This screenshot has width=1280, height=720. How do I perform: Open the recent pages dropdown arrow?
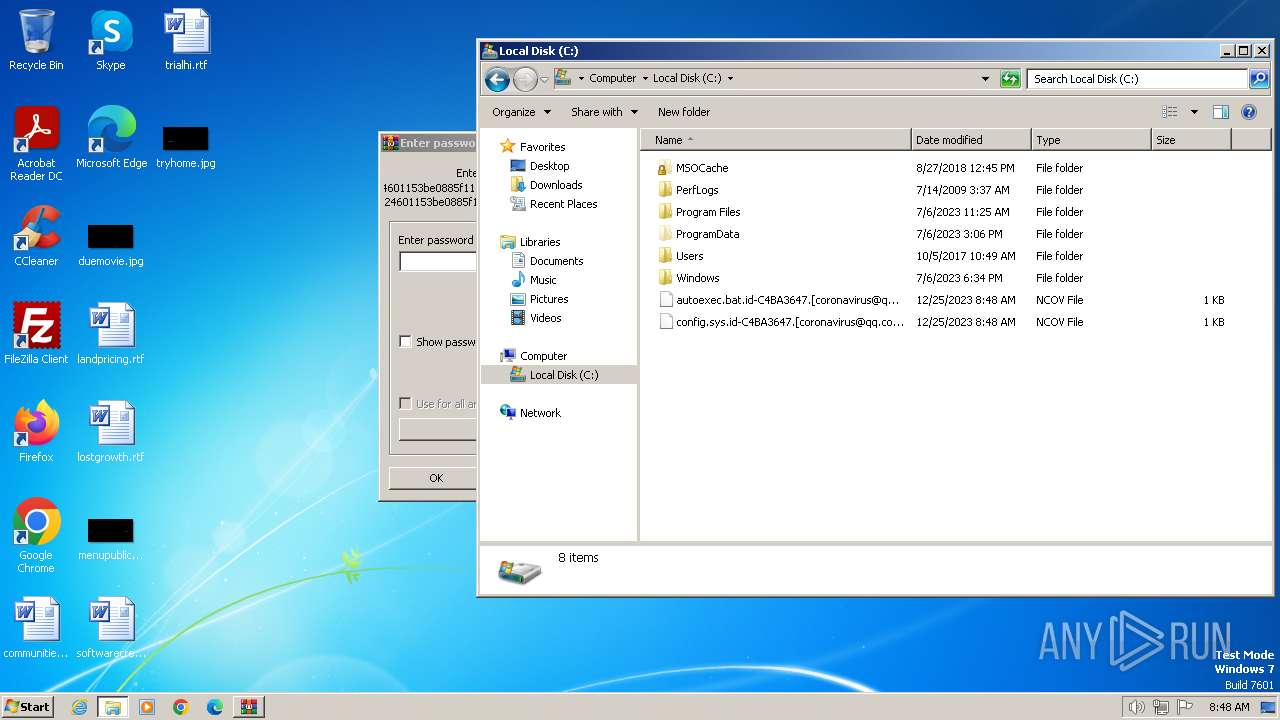tap(545, 79)
